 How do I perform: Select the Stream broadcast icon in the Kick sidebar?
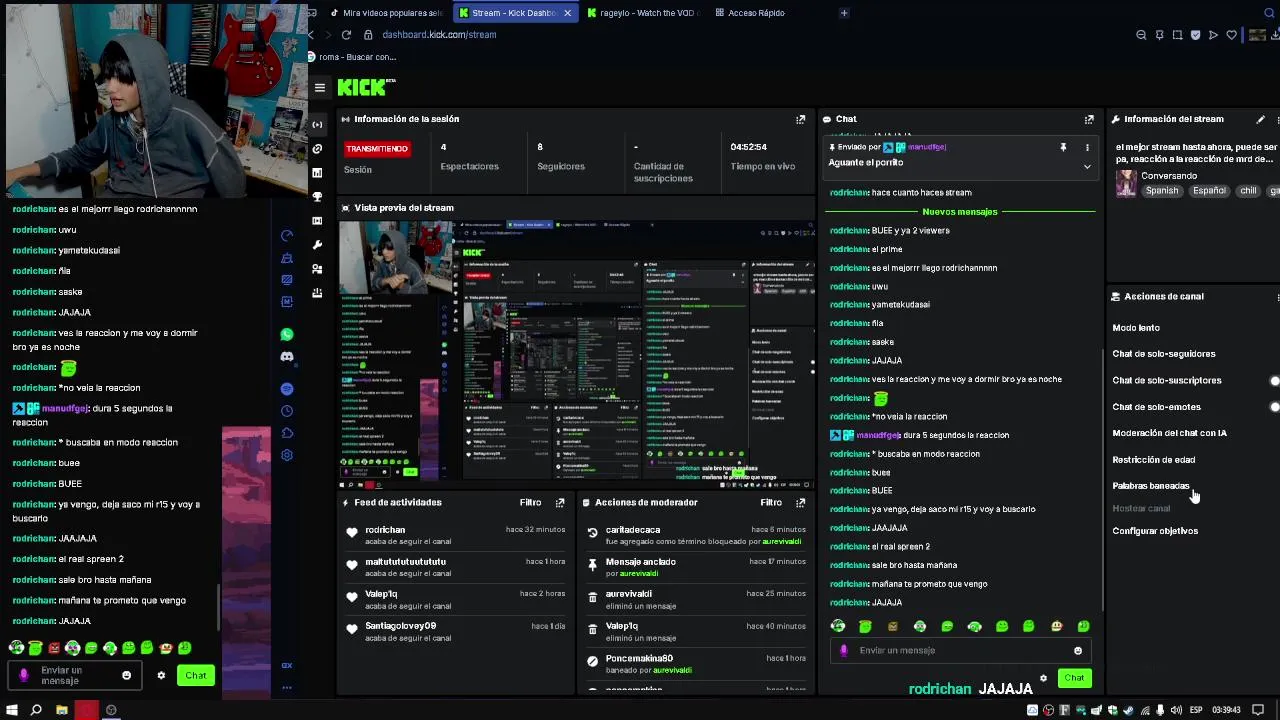(x=318, y=125)
